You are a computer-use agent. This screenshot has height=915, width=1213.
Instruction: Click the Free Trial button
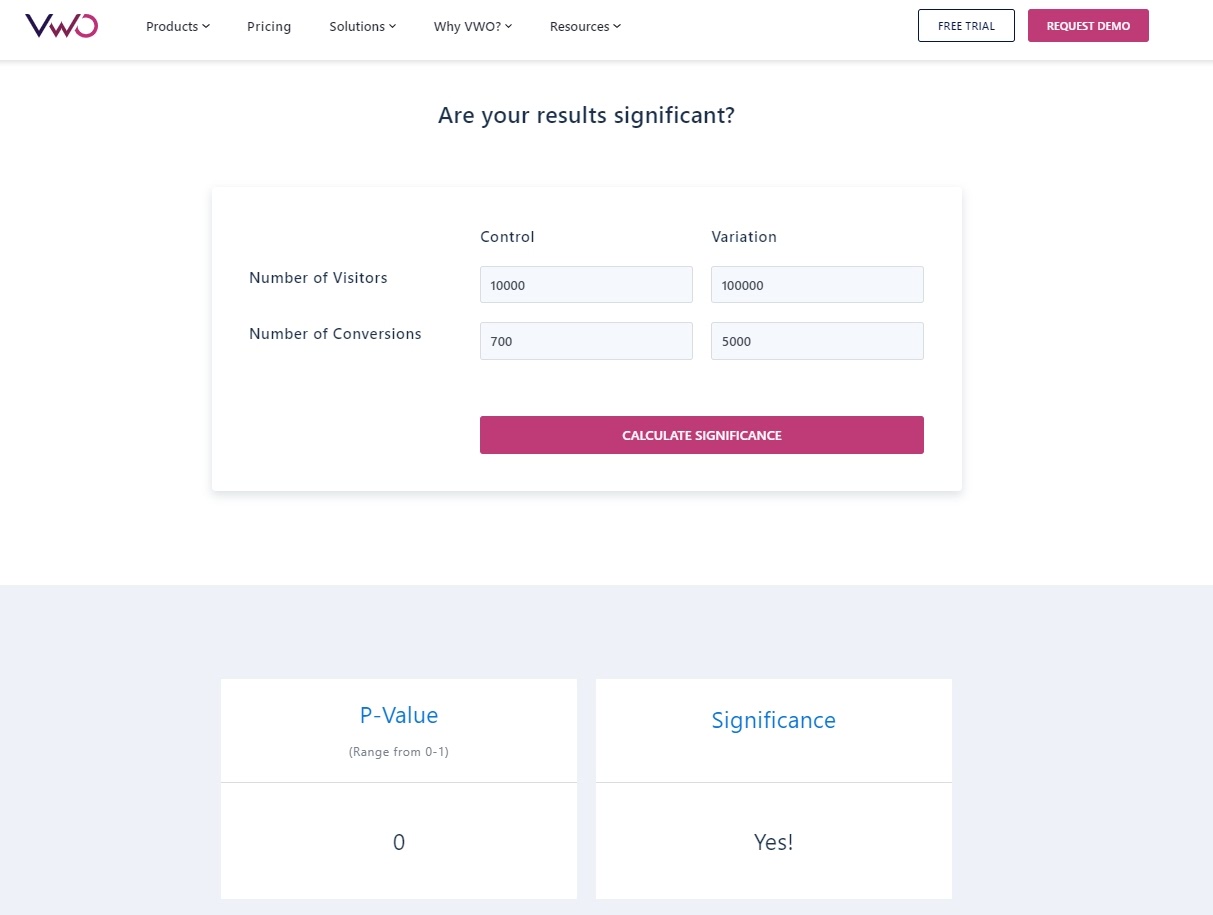click(x=966, y=26)
